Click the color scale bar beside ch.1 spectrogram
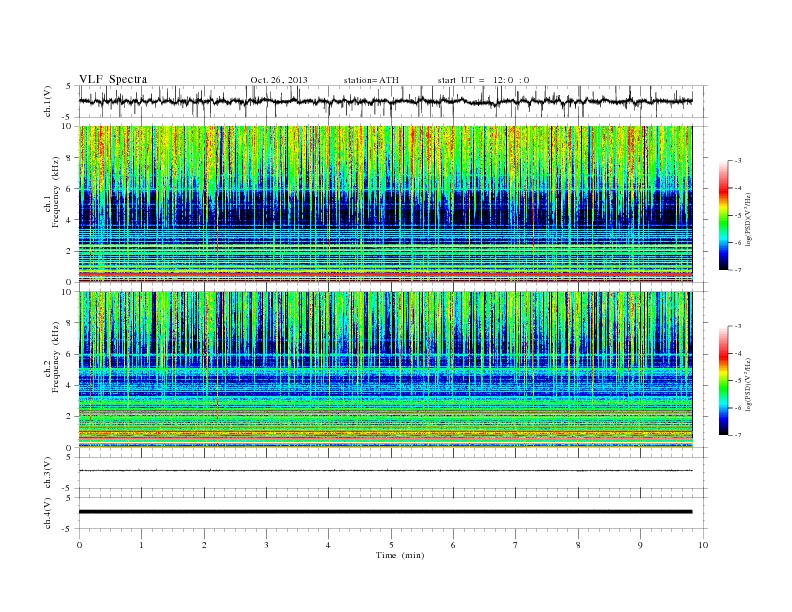 (x=723, y=216)
